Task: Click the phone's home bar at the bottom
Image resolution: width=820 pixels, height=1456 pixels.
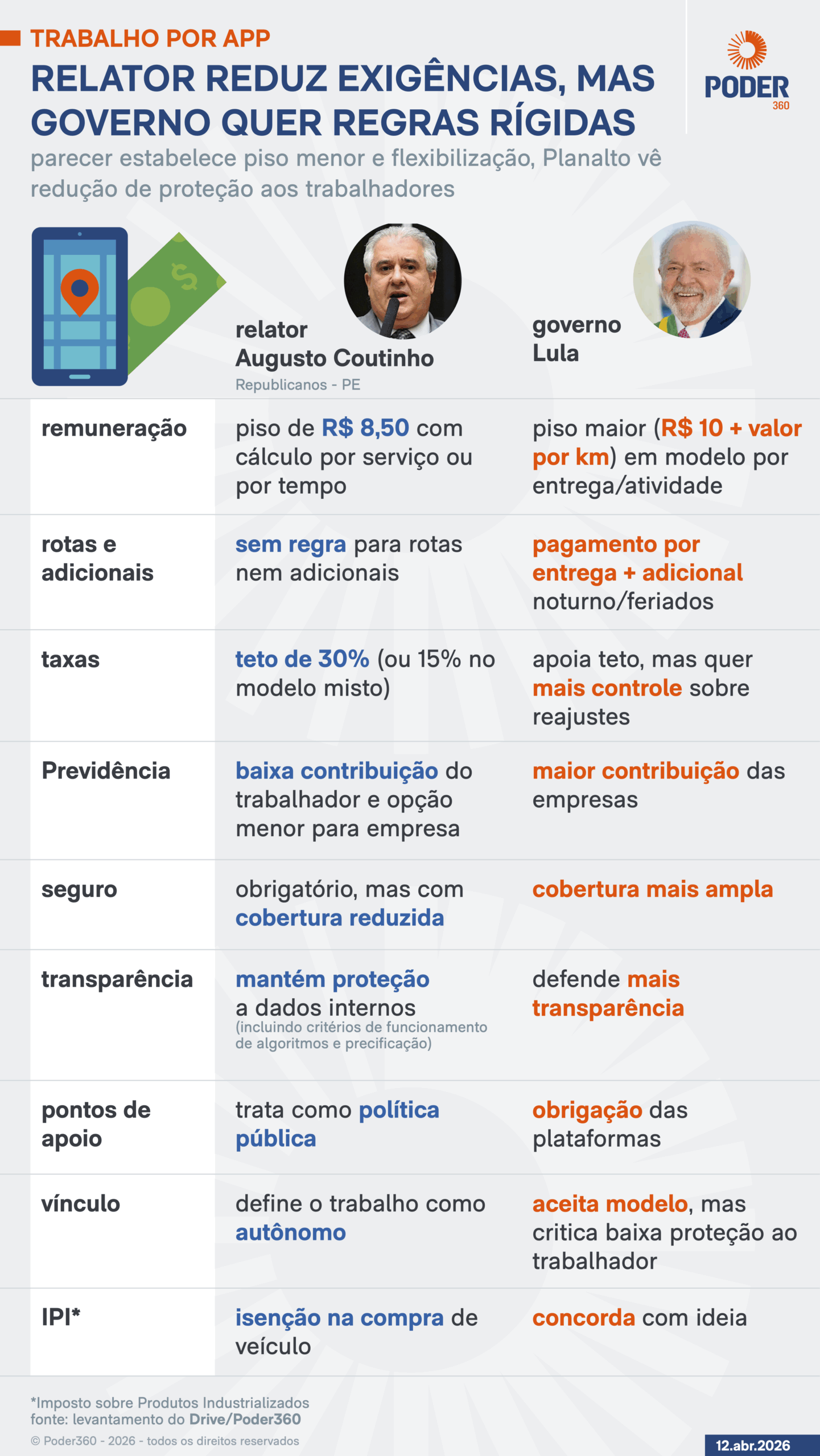Action: (80, 377)
